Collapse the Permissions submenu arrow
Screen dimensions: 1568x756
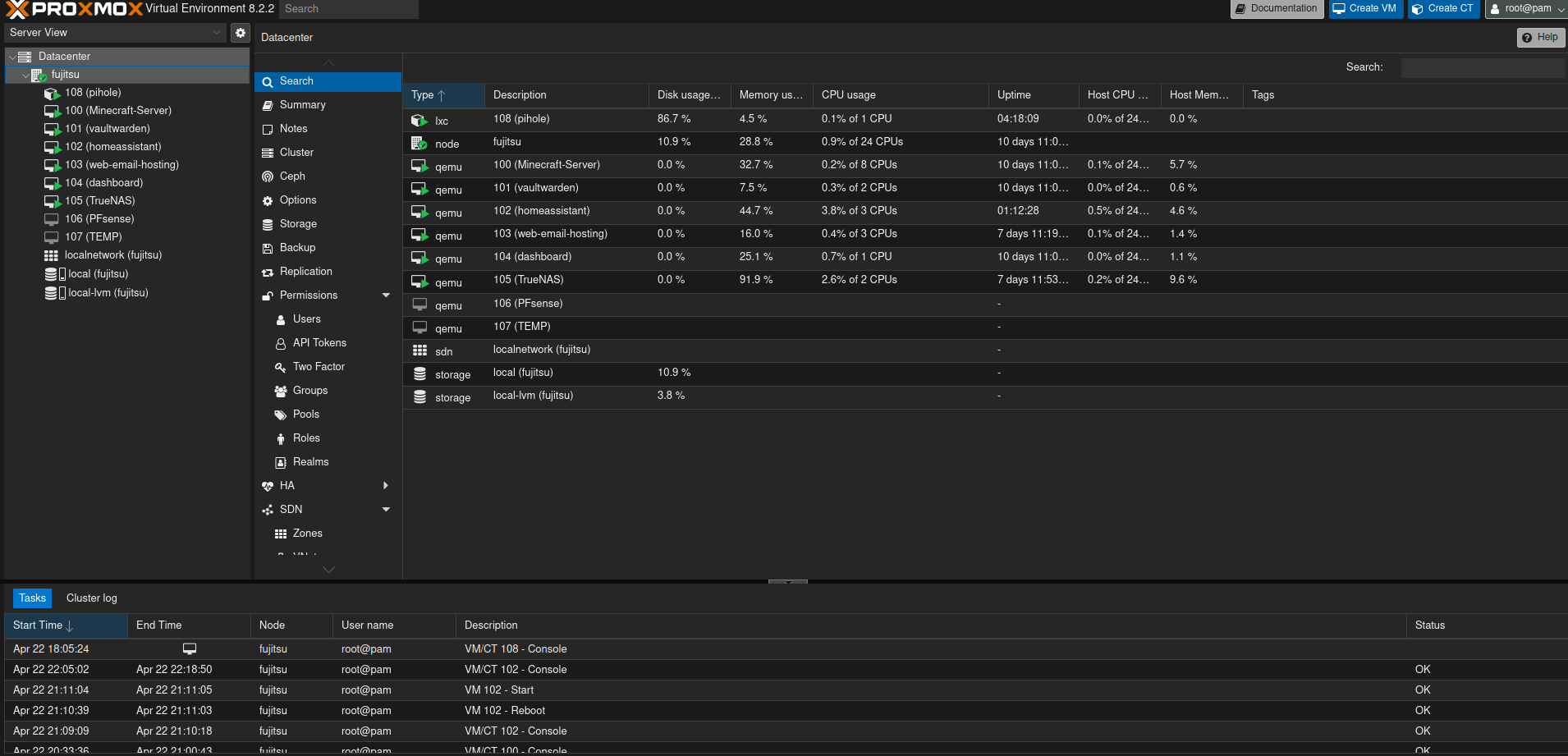click(x=386, y=296)
